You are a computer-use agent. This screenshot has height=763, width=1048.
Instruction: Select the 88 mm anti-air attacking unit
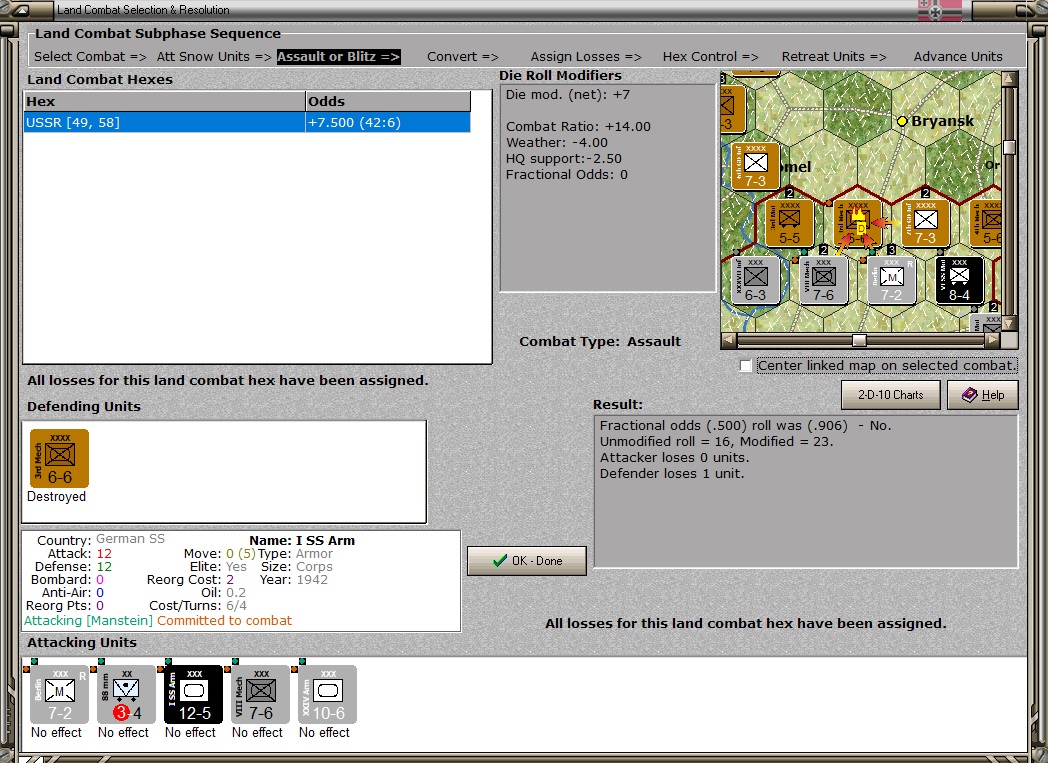click(x=126, y=694)
